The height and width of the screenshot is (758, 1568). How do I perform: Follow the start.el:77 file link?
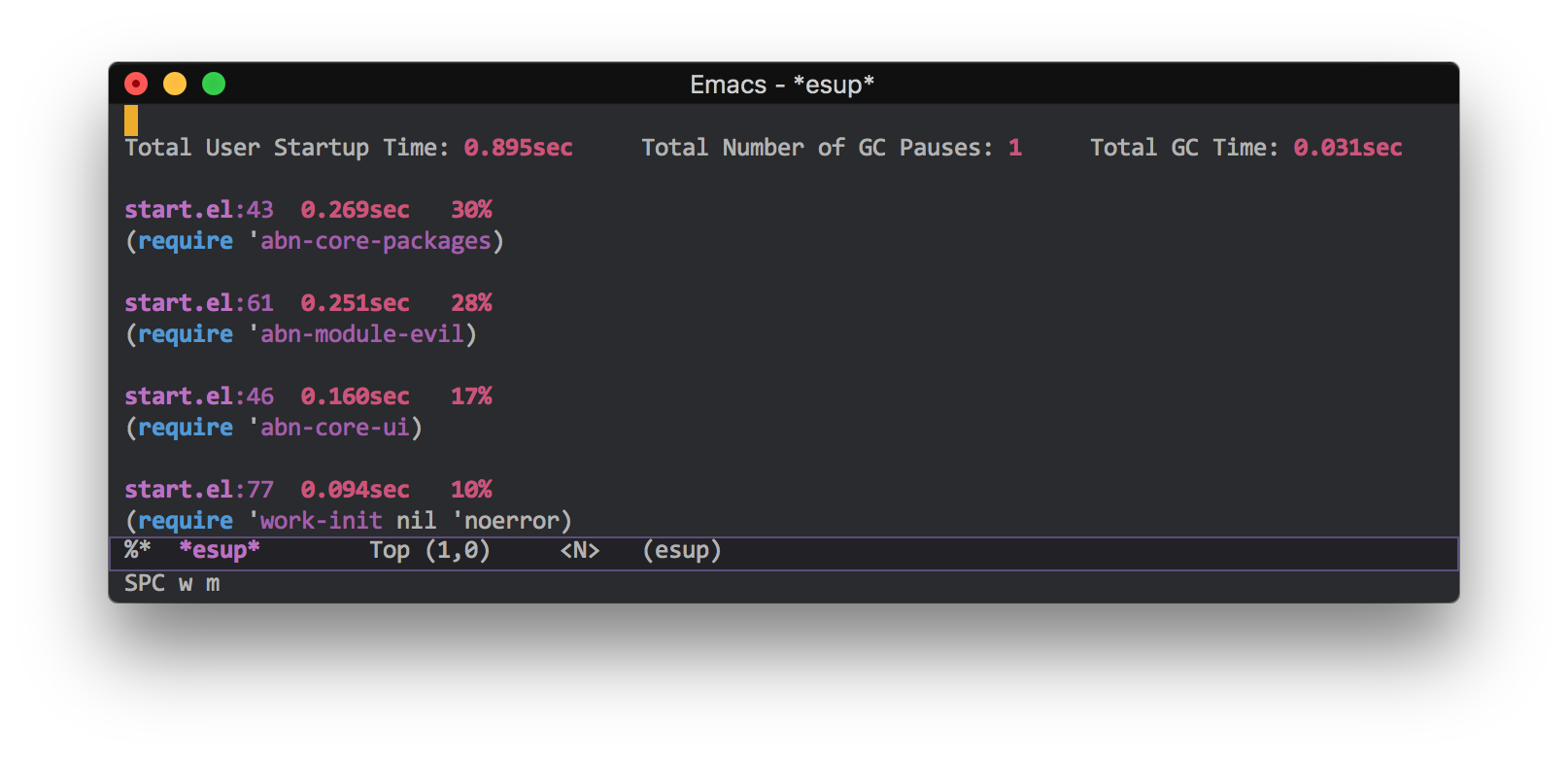tap(198, 490)
